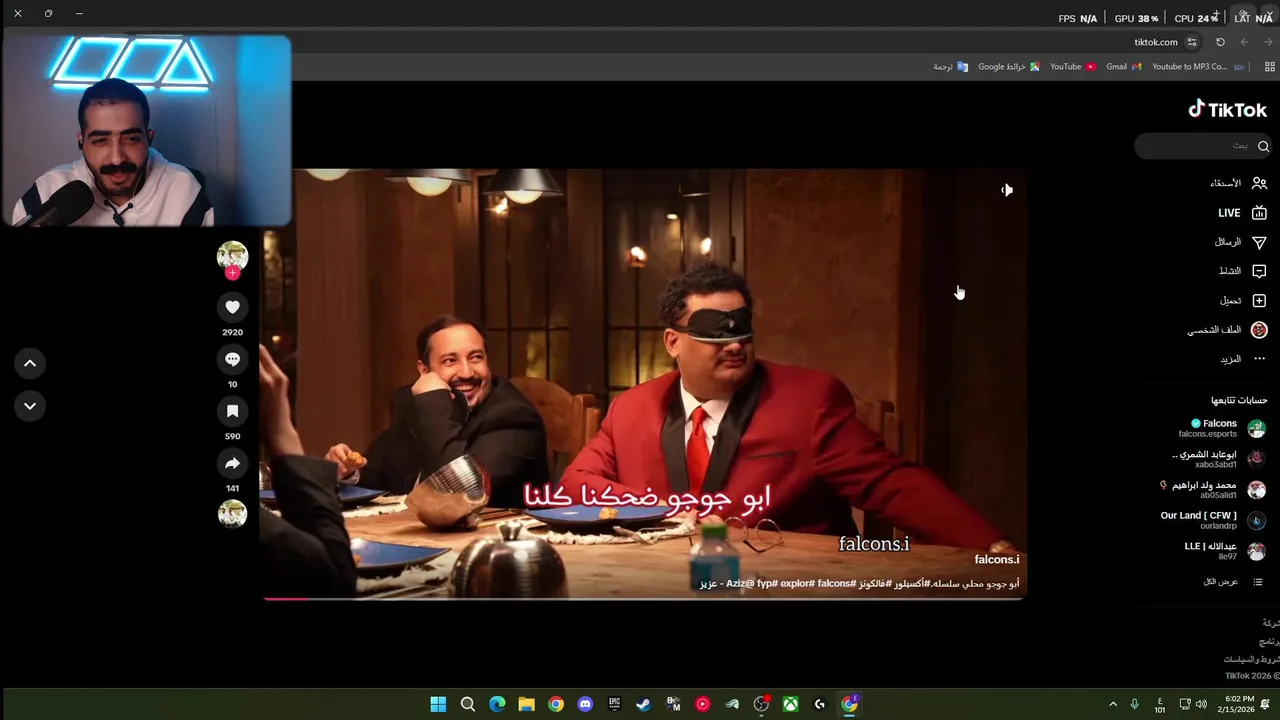Screen dimensions: 1280x720
Task: Open النشاط activity inbox
Action: tap(1242, 271)
